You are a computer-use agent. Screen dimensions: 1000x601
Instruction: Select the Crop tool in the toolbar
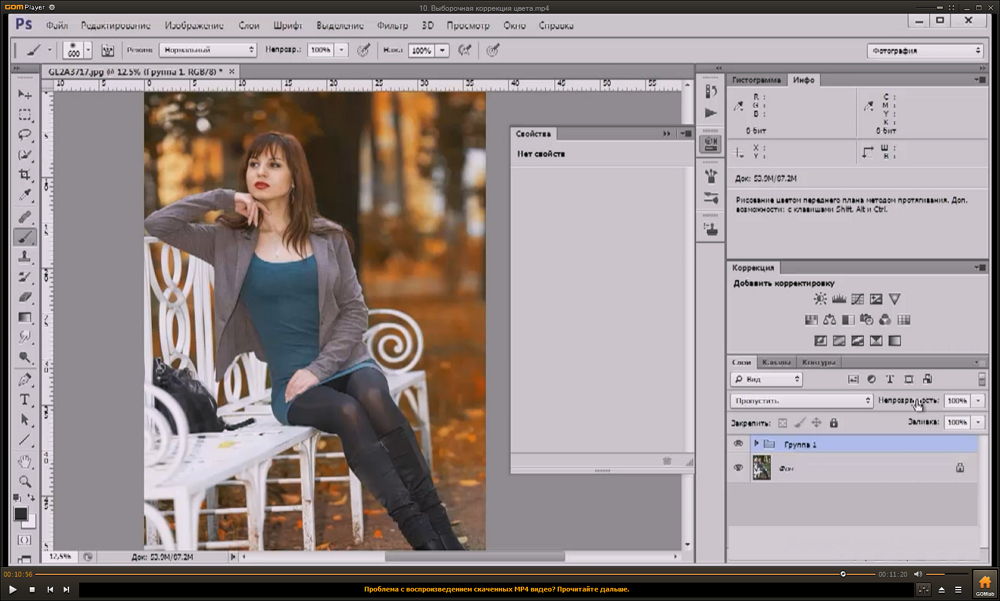point(25,175)
